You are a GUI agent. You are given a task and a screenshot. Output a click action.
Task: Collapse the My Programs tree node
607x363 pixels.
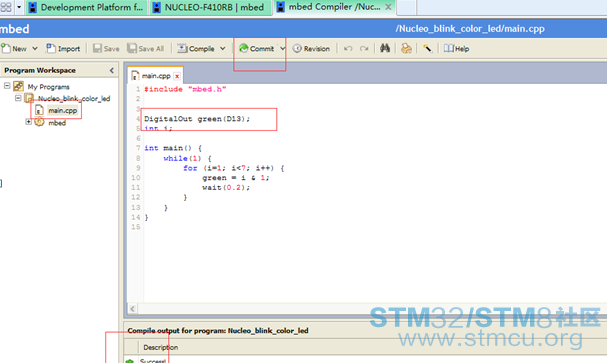[x=7, y=86]
